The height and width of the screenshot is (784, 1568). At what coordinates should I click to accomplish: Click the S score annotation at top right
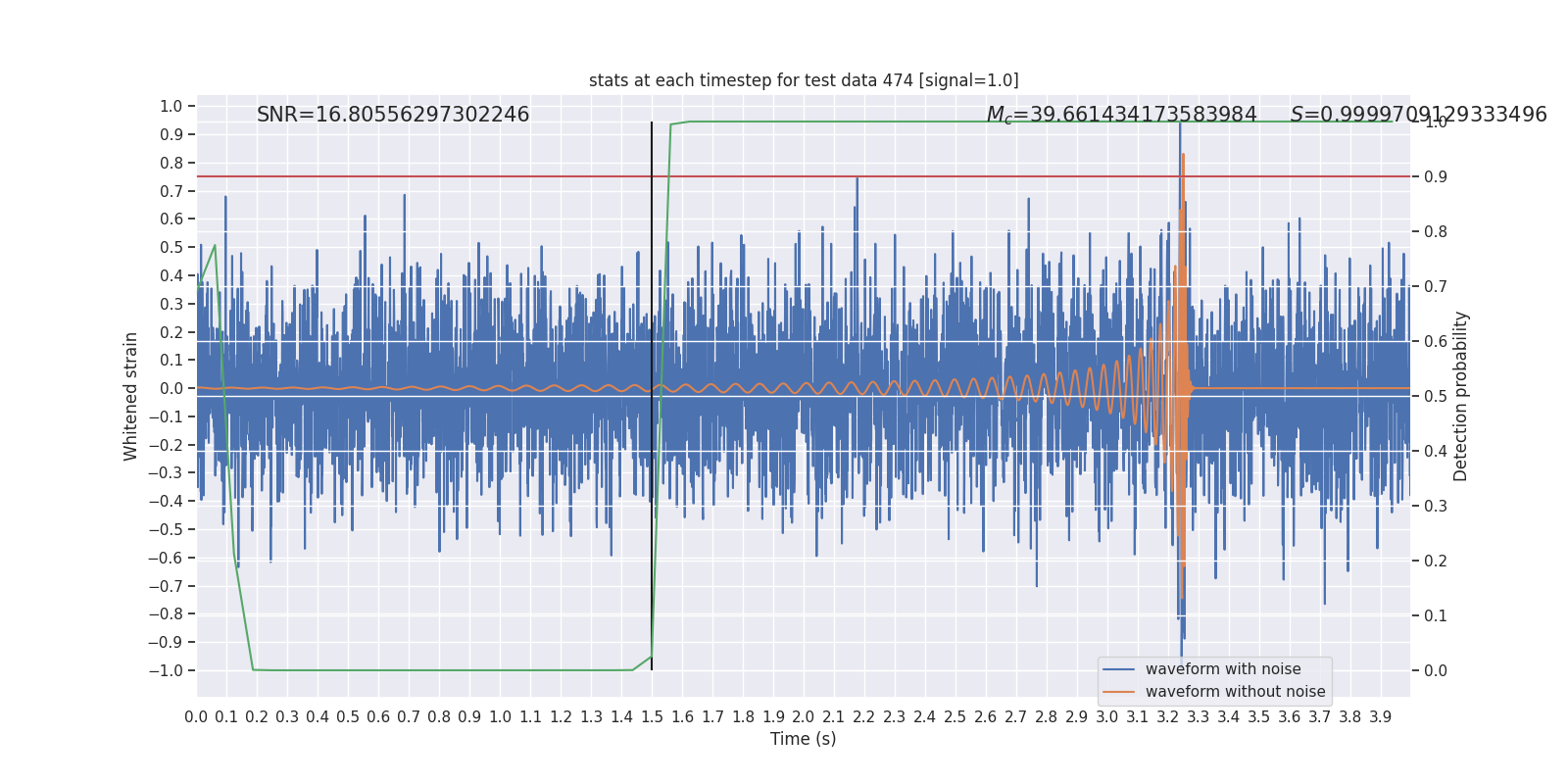coord(1418,115)
